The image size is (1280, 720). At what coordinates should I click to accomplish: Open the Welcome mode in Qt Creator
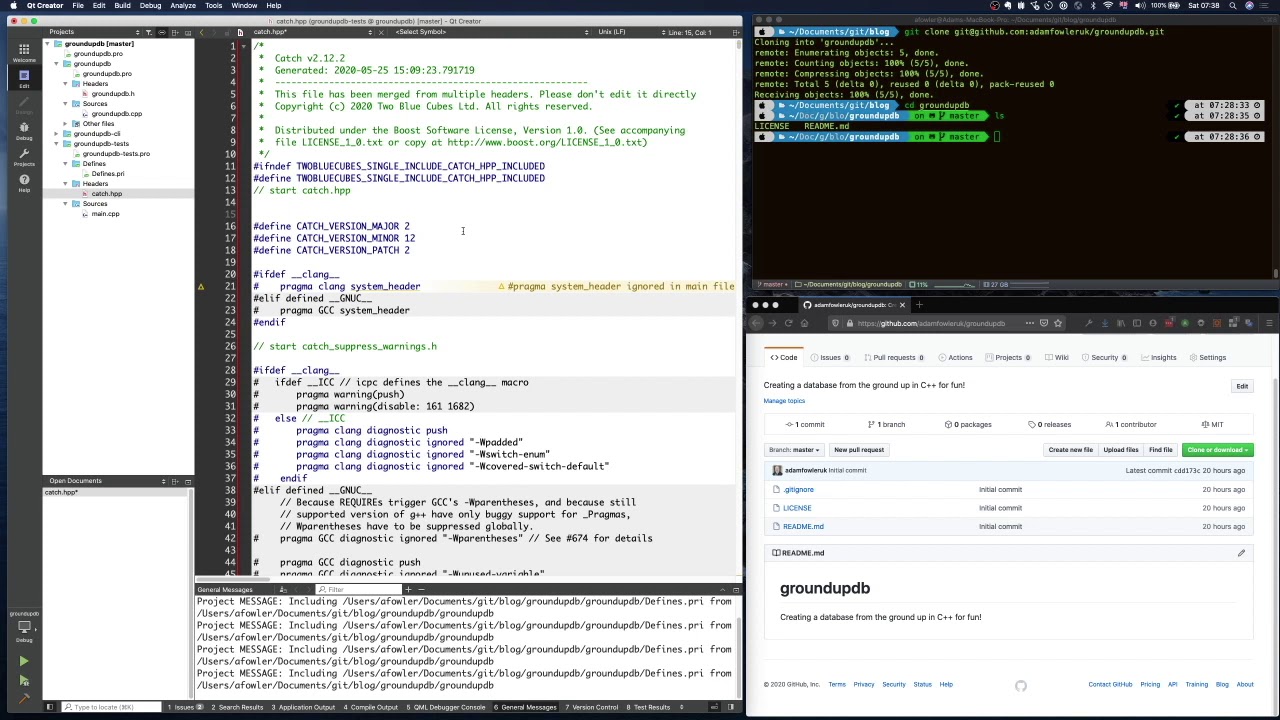[x=24, y=51]
